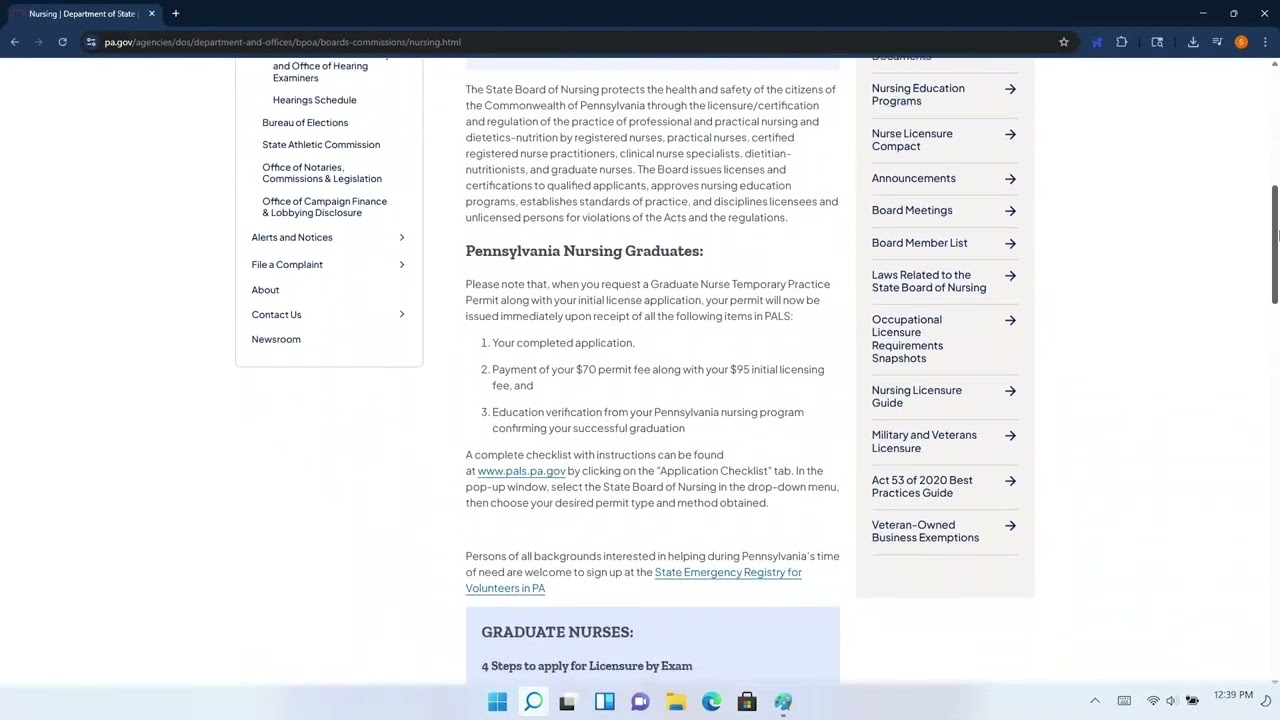Close the Nursing browser tab

152,13
